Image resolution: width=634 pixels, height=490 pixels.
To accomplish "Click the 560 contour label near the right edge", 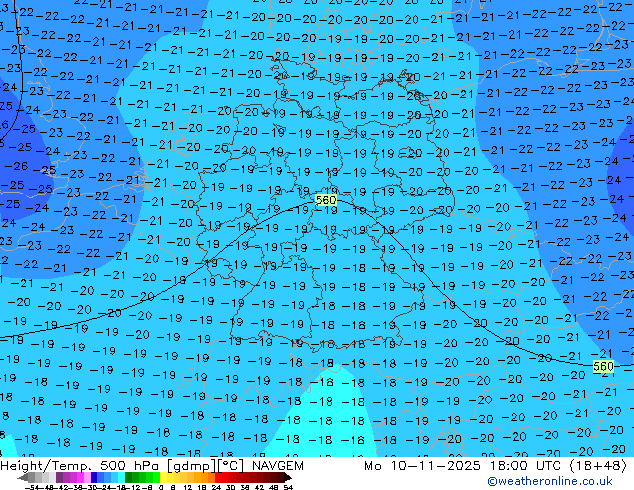I will 603,366.
